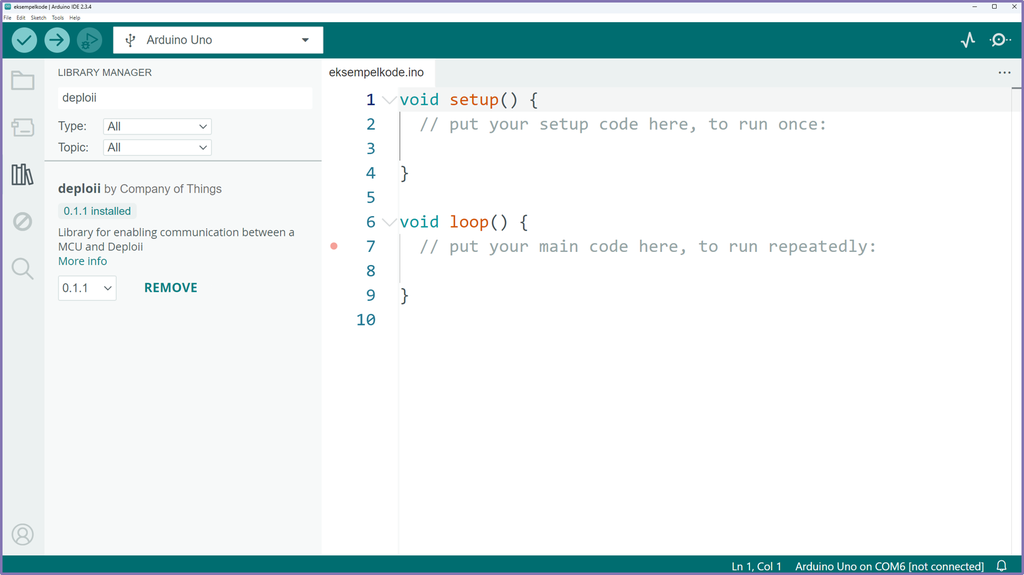Click the Arduino IDE title bar icon
This screenshot has height=575, width=1024.
click(x=8, y=7)
